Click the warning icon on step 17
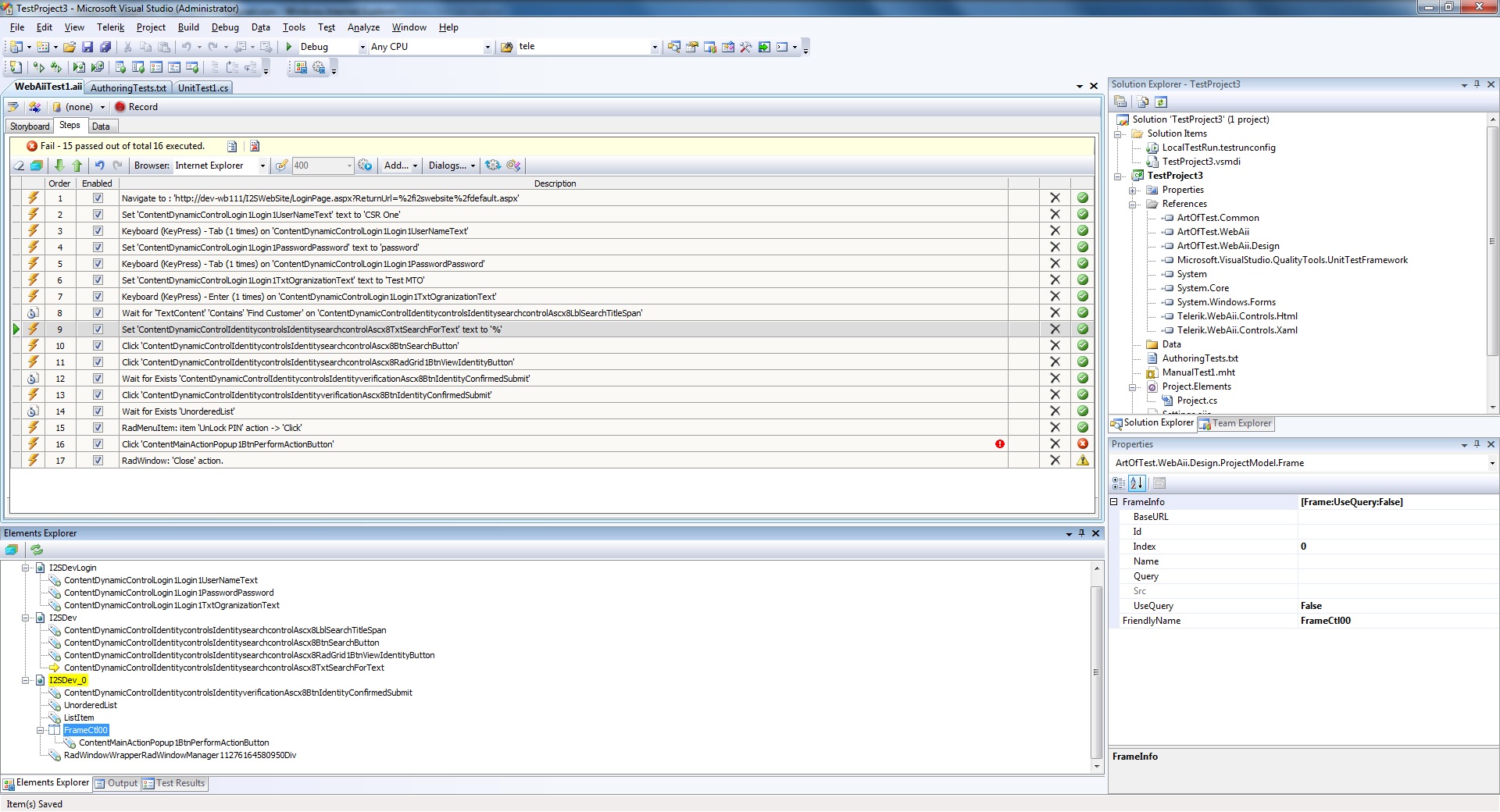The width and height of the screenshot is (1500, 812). click(x=1083, y=461)
